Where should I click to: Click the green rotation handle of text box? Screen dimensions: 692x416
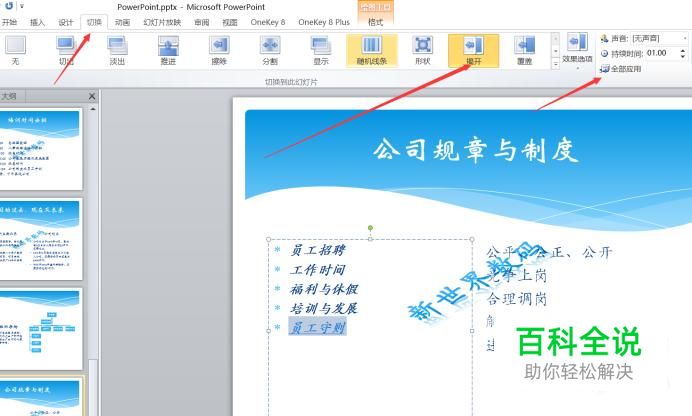(x=370, y=228)
